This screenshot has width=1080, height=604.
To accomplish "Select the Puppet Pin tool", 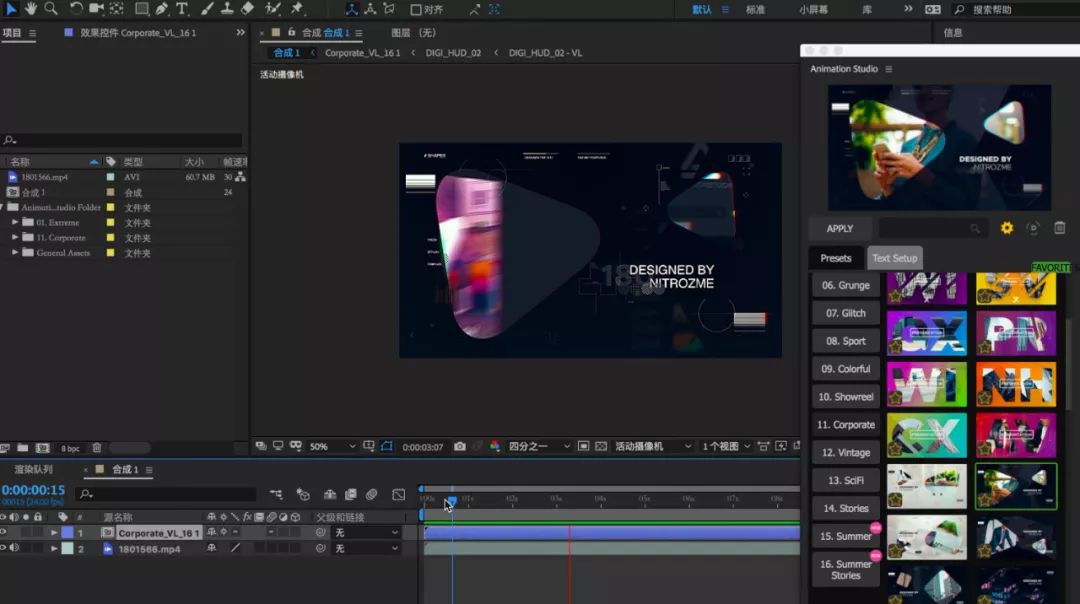I will [297, 9].
